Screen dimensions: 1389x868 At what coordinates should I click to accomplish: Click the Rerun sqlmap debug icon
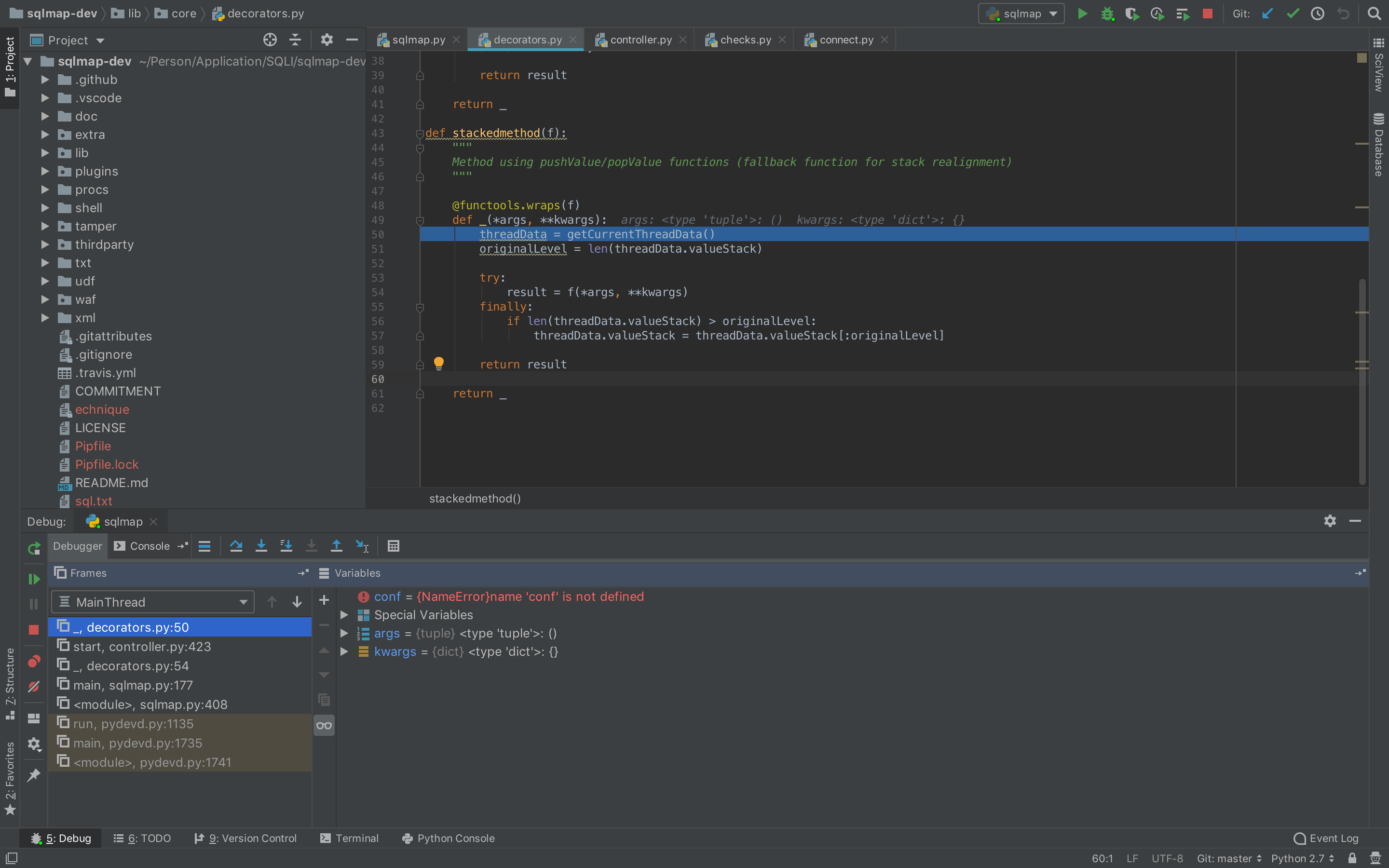coord(34,548)
